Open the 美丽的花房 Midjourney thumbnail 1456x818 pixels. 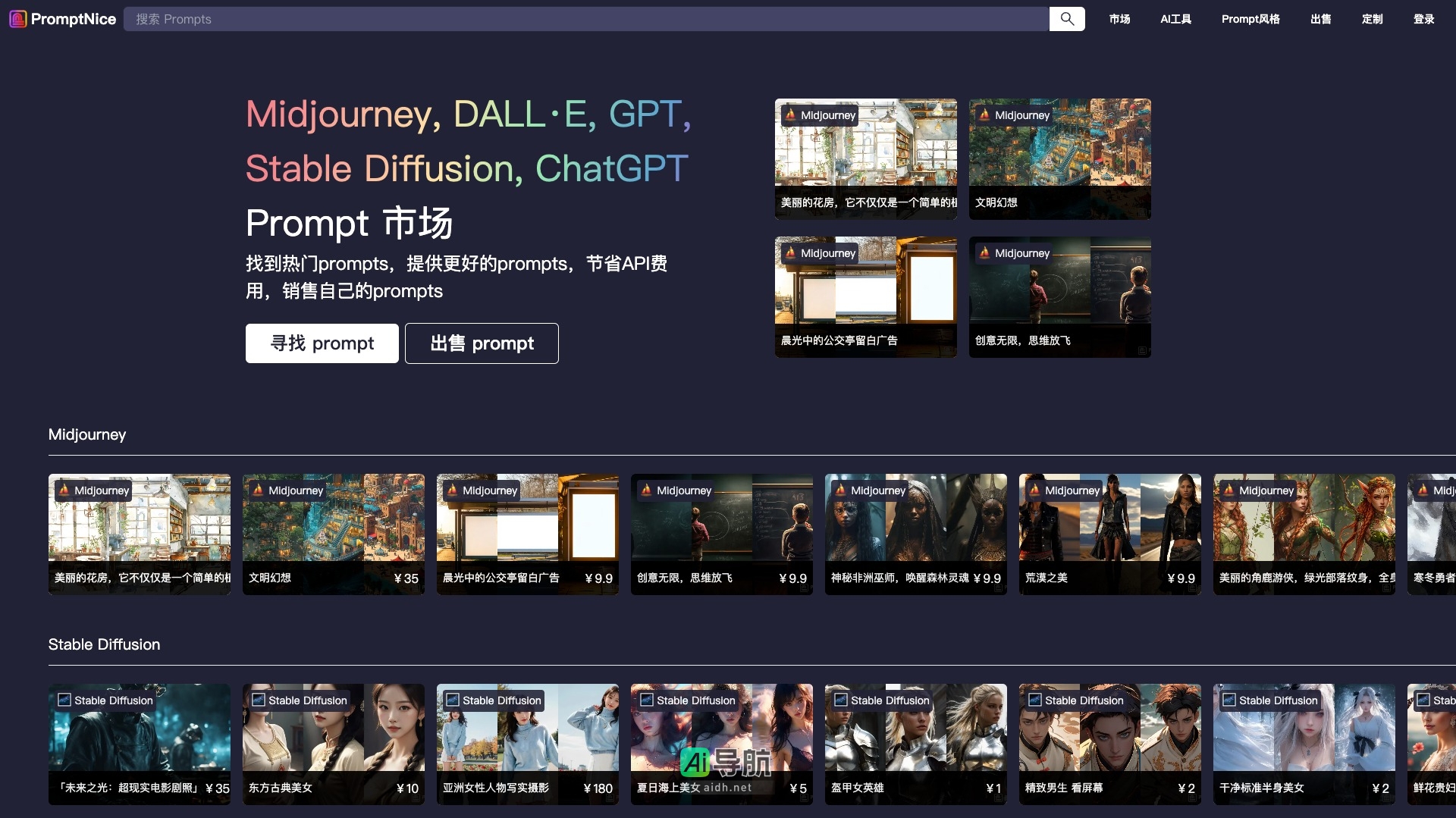[865, 158]
